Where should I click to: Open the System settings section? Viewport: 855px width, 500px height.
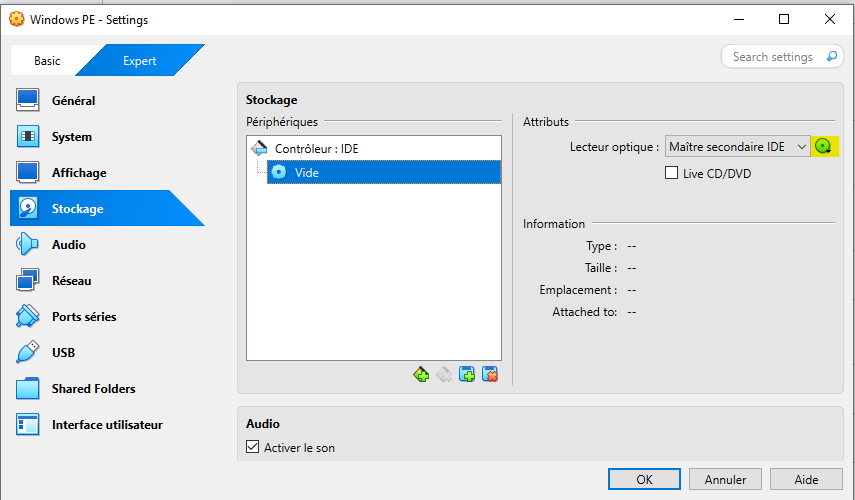coord(71,137)
